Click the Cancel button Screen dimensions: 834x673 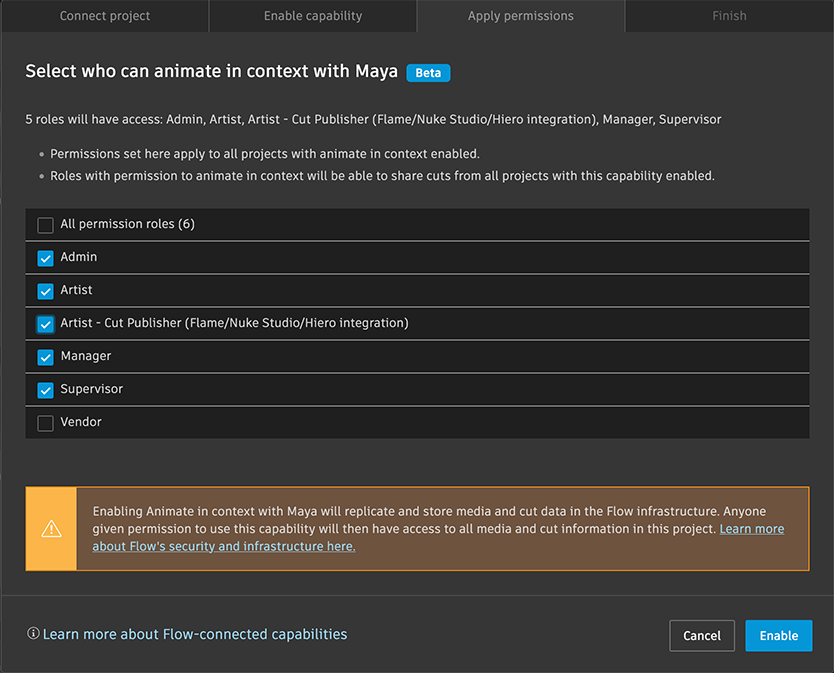702,636
